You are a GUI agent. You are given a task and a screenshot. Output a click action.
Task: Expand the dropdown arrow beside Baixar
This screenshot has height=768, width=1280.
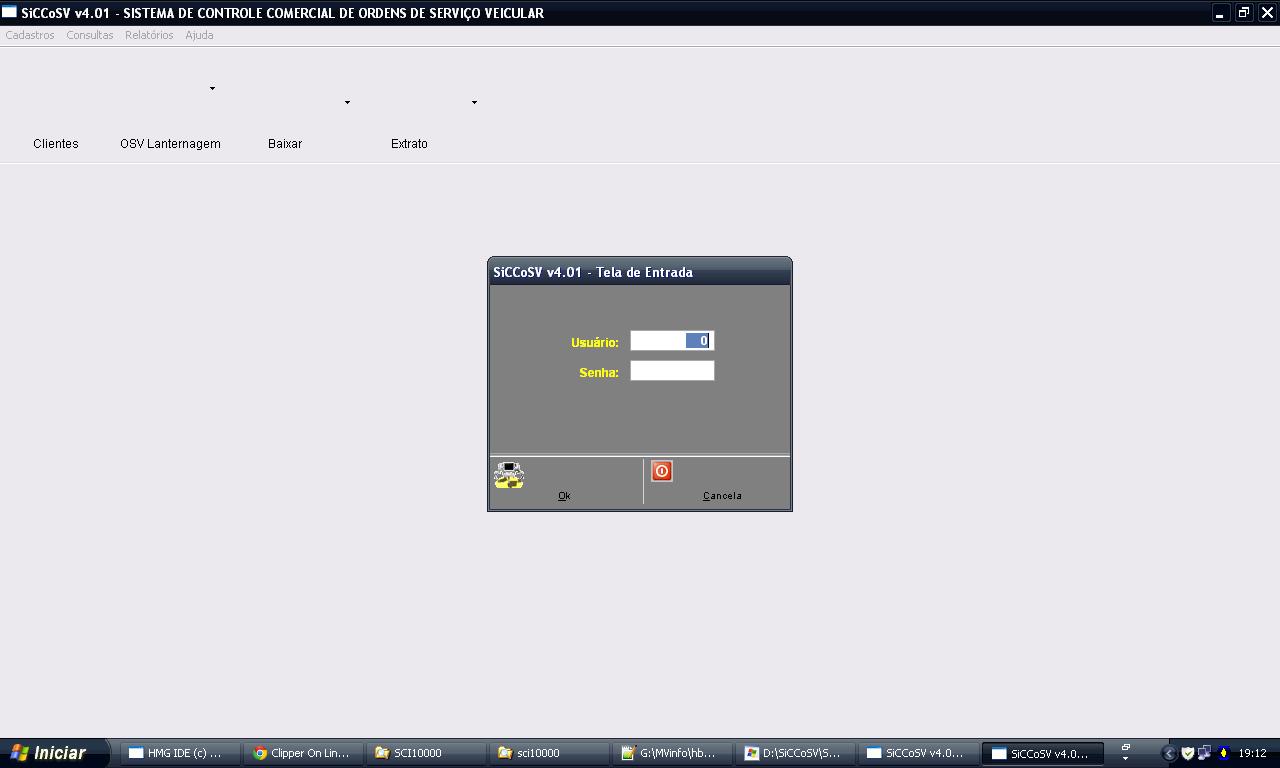[347, 102]
